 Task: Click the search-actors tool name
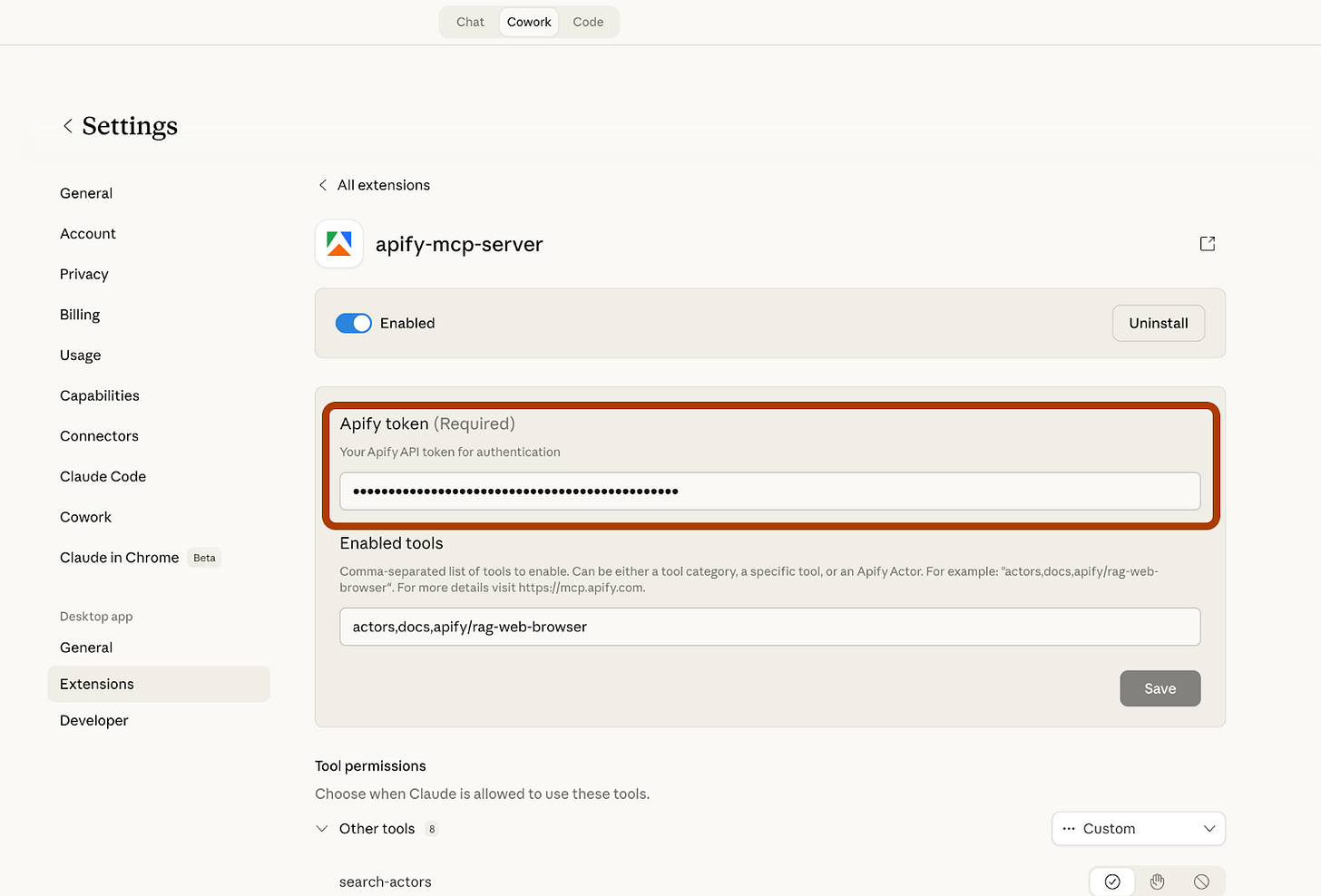point(386,881)
